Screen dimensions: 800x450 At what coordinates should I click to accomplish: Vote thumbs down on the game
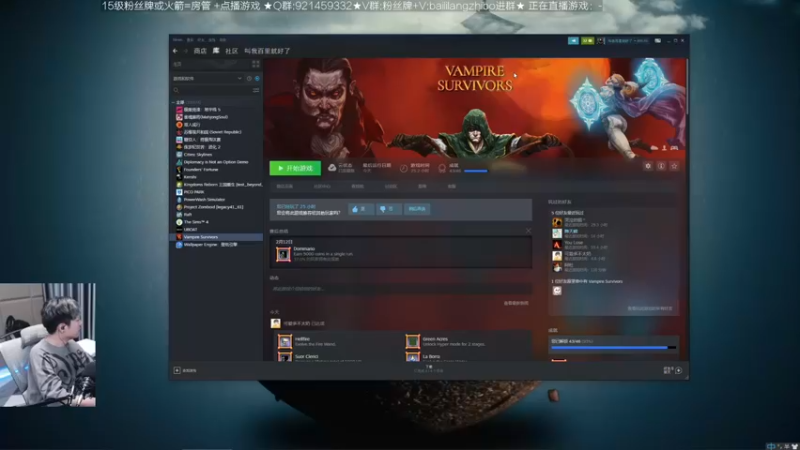[388, 209]
